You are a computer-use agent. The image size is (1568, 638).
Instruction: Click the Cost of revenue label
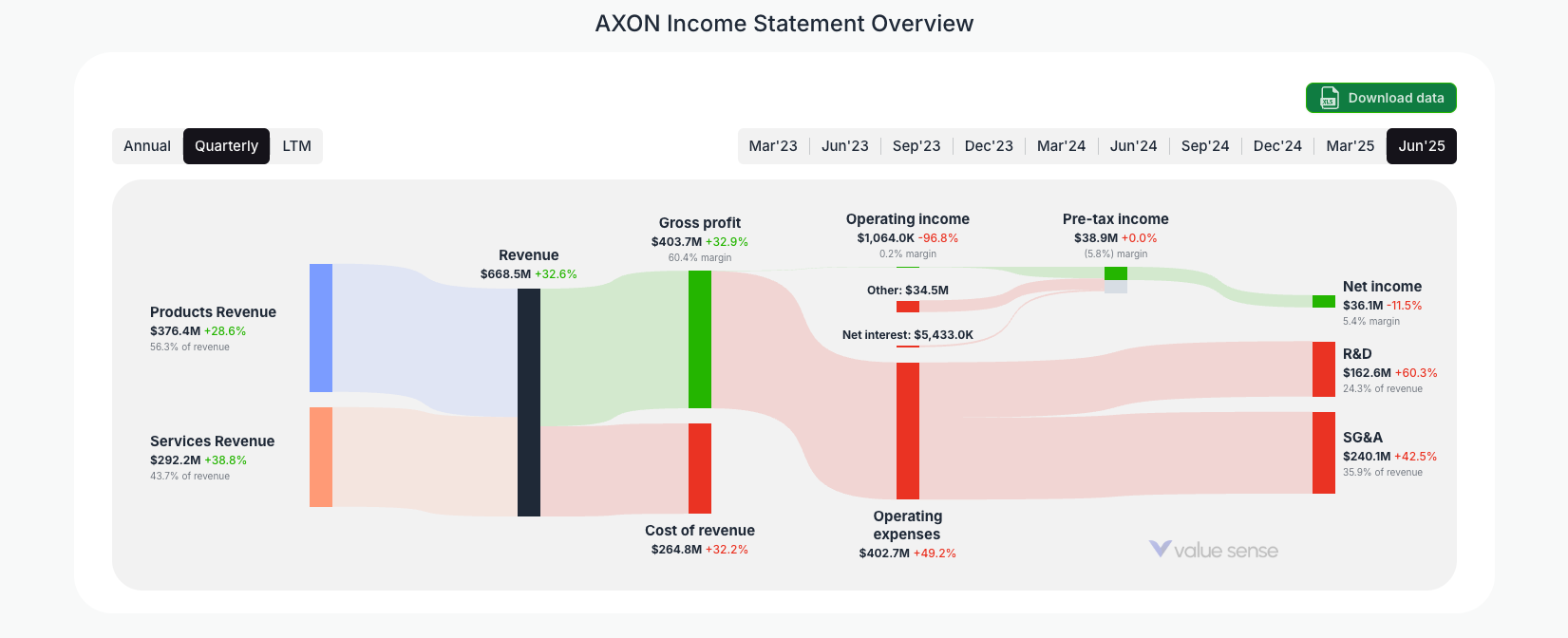click(x=700, y=531)
